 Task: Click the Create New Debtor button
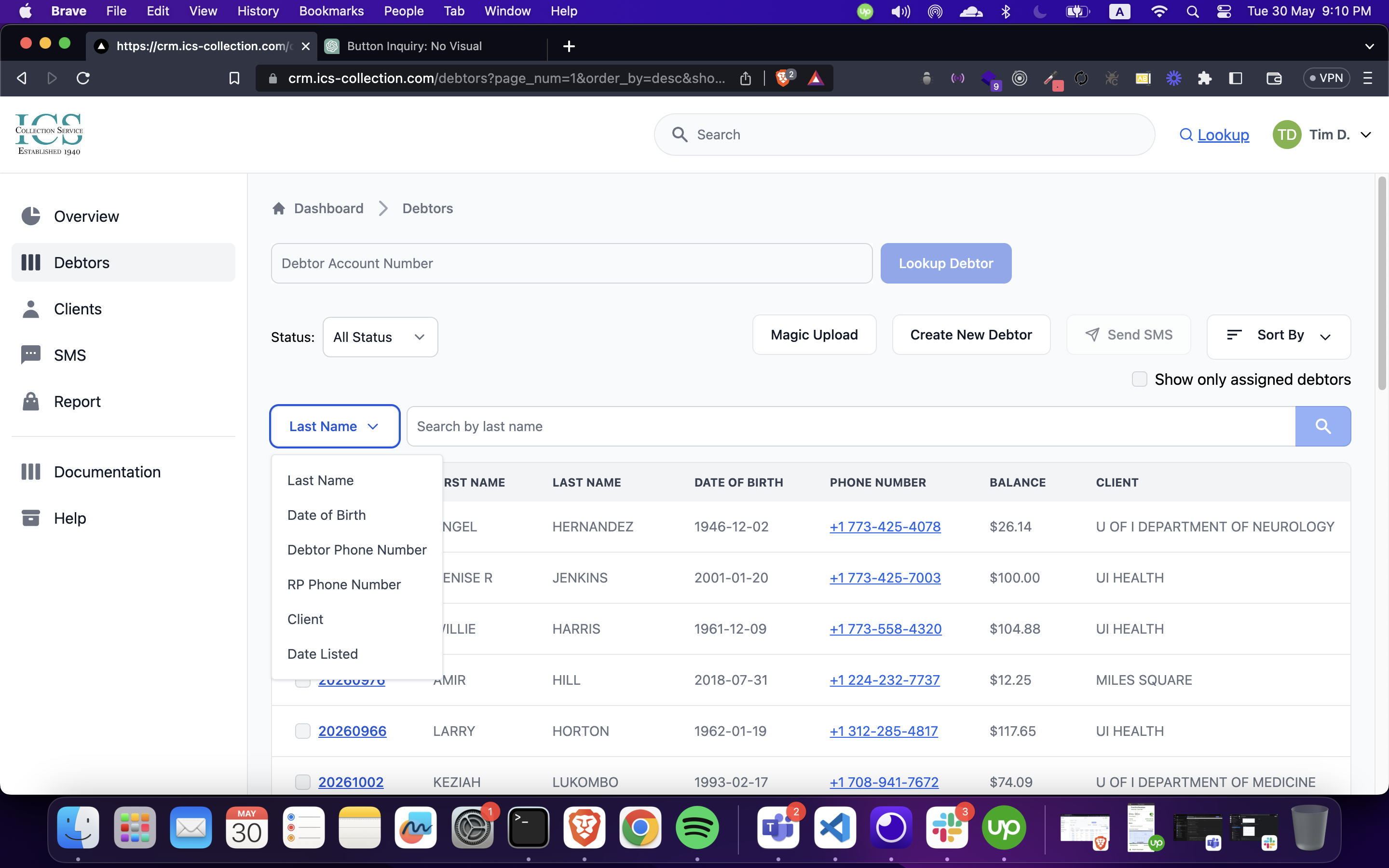tap(970, 335)
